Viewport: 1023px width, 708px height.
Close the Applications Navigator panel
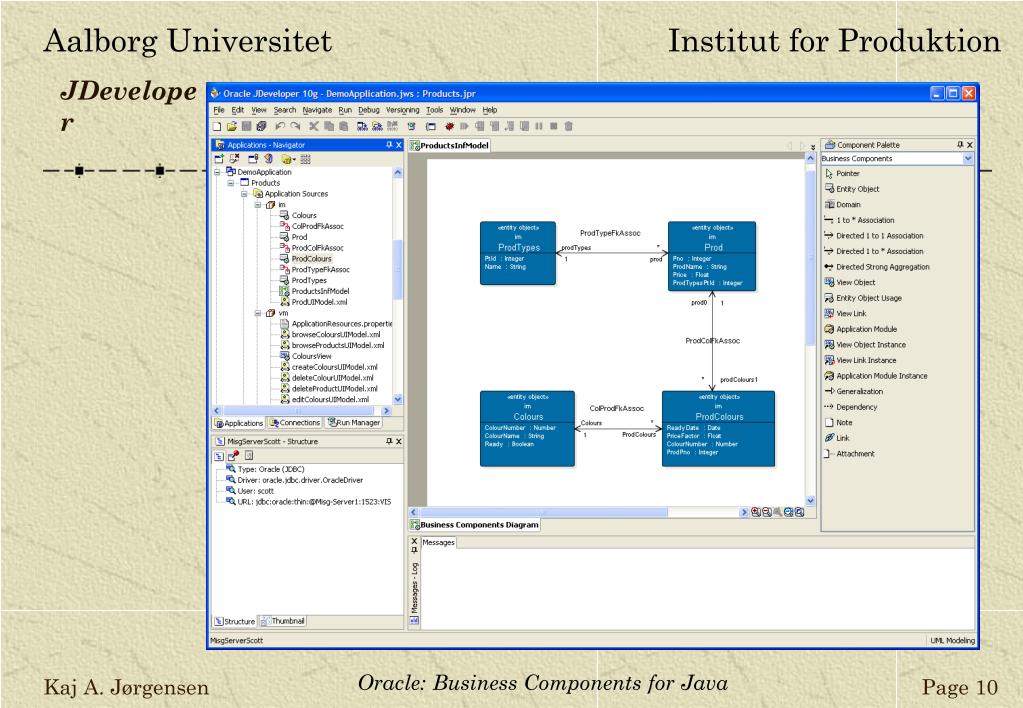[399, 145]
